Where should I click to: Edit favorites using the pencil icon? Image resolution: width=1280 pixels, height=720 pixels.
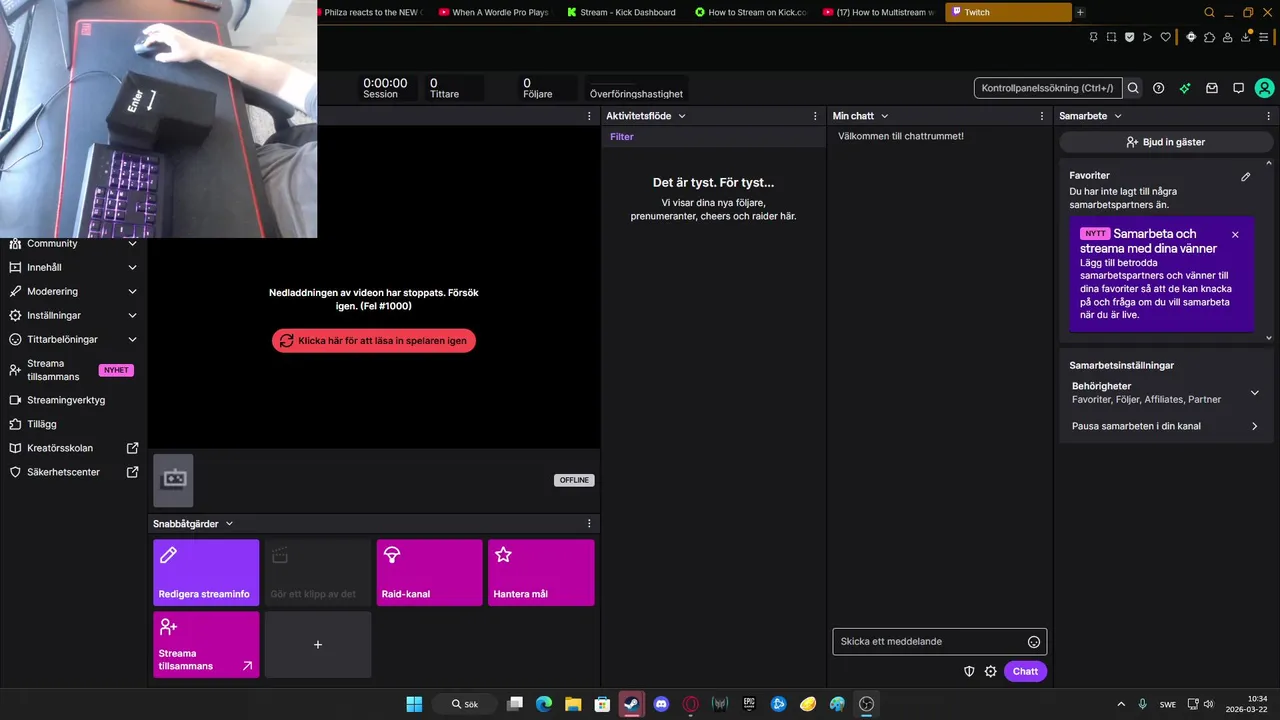point(1246,177)
